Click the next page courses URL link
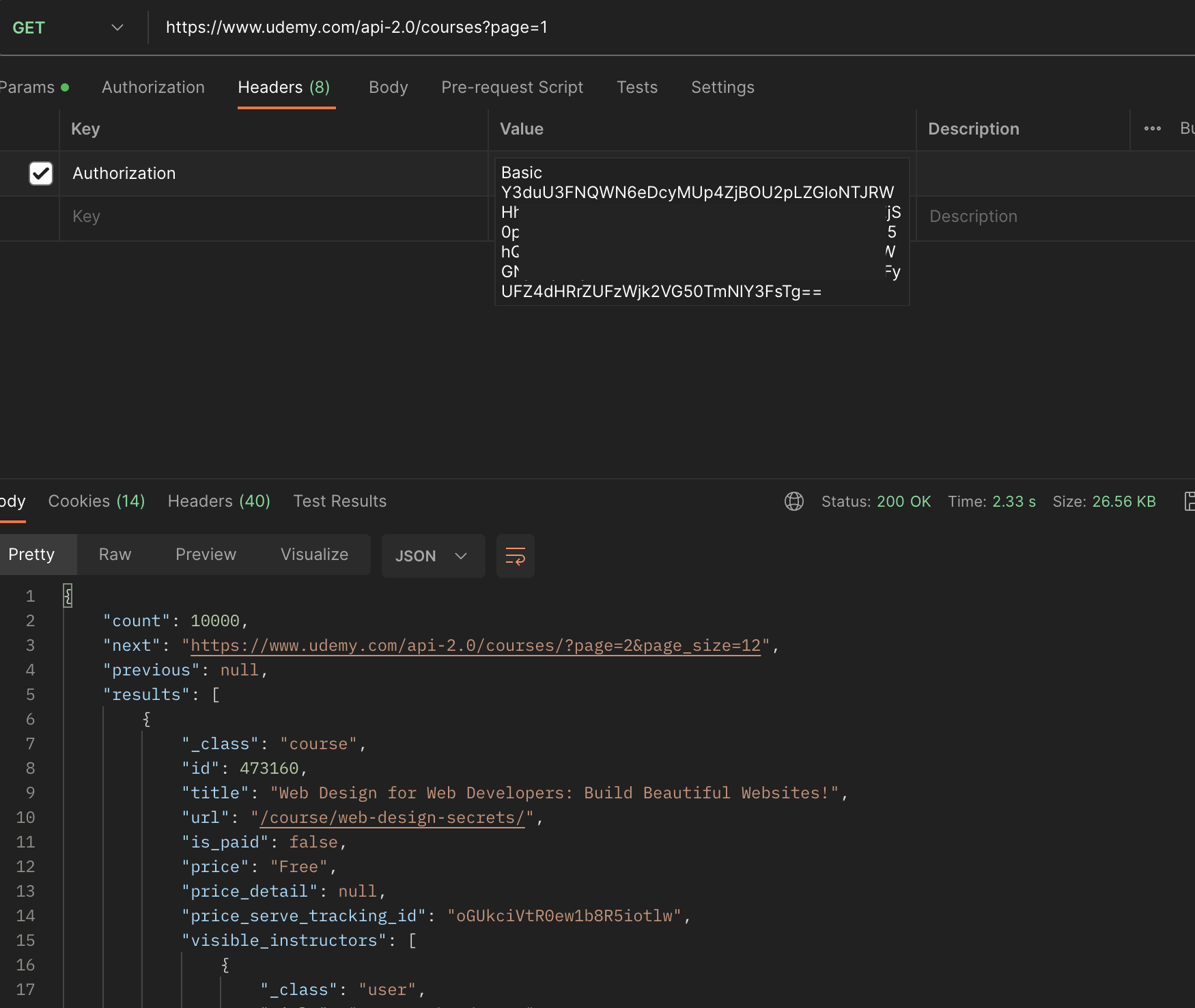Image resolution: width=1195 pixels, height=1008 pixels. 475,645
